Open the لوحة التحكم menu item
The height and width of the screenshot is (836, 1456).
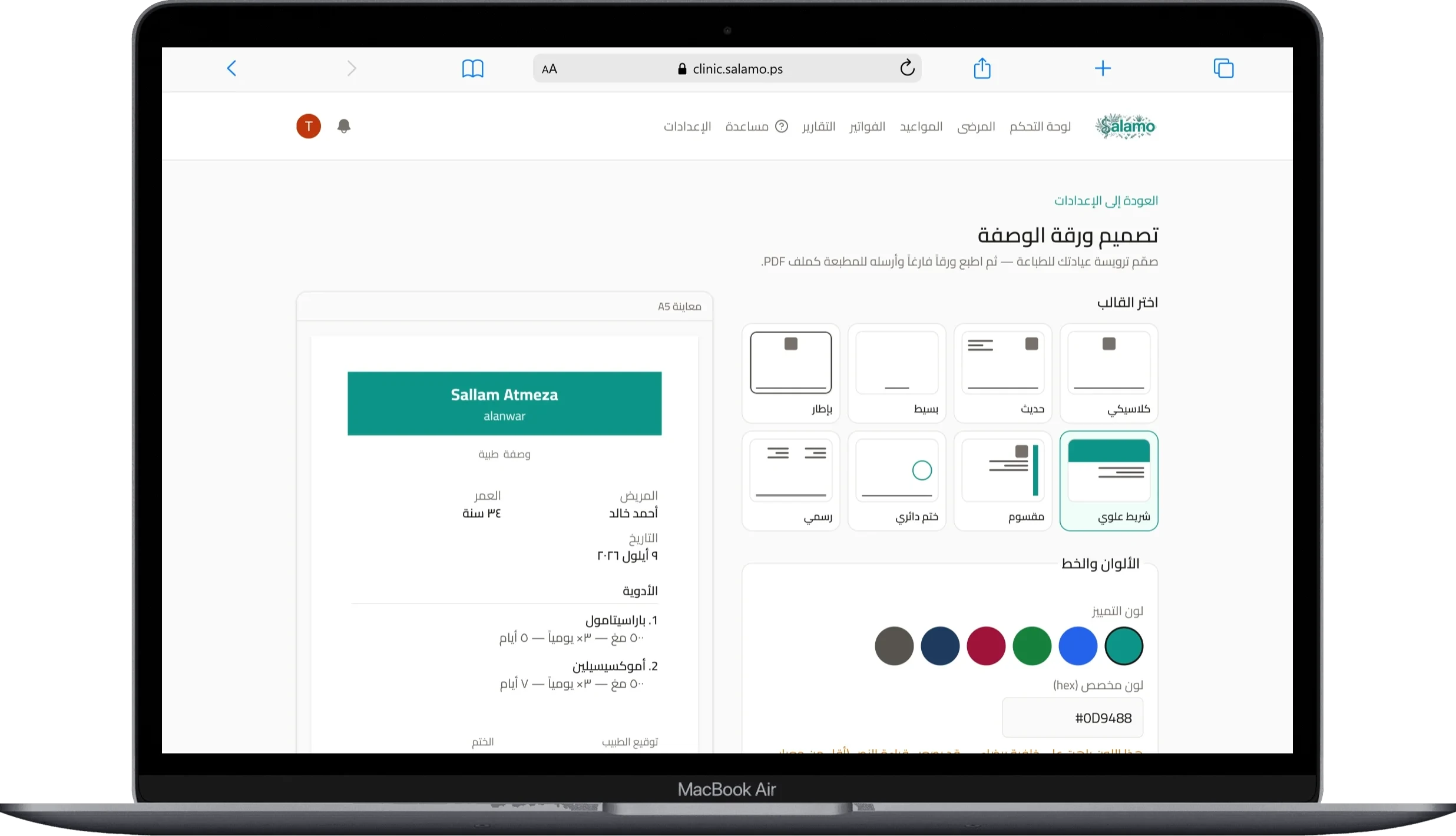click(x=1040, y=126)
